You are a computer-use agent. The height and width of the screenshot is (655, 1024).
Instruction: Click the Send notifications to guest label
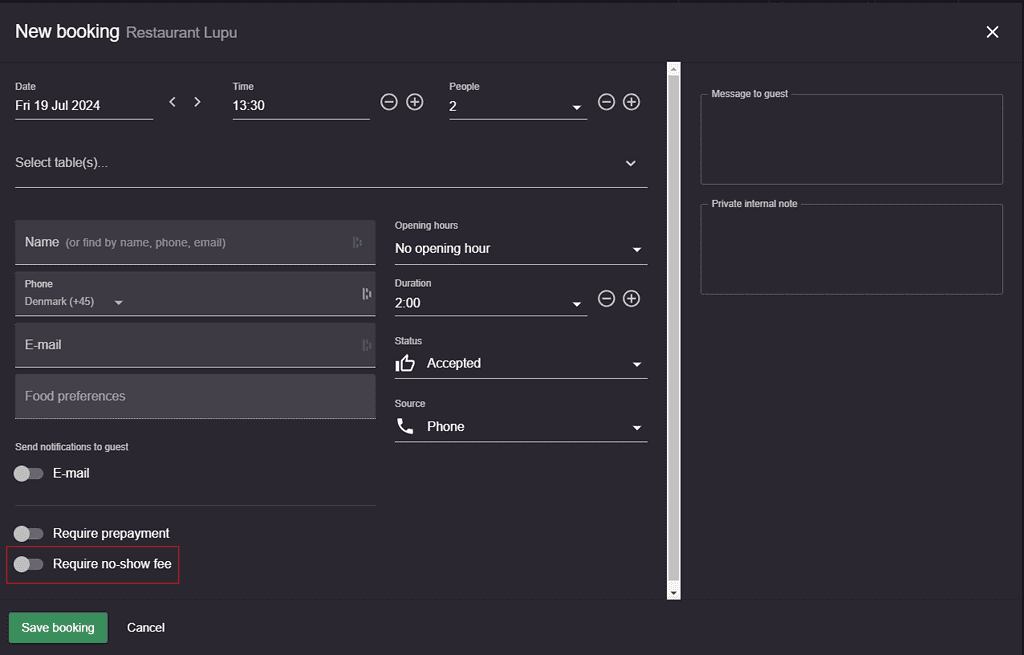72,447
